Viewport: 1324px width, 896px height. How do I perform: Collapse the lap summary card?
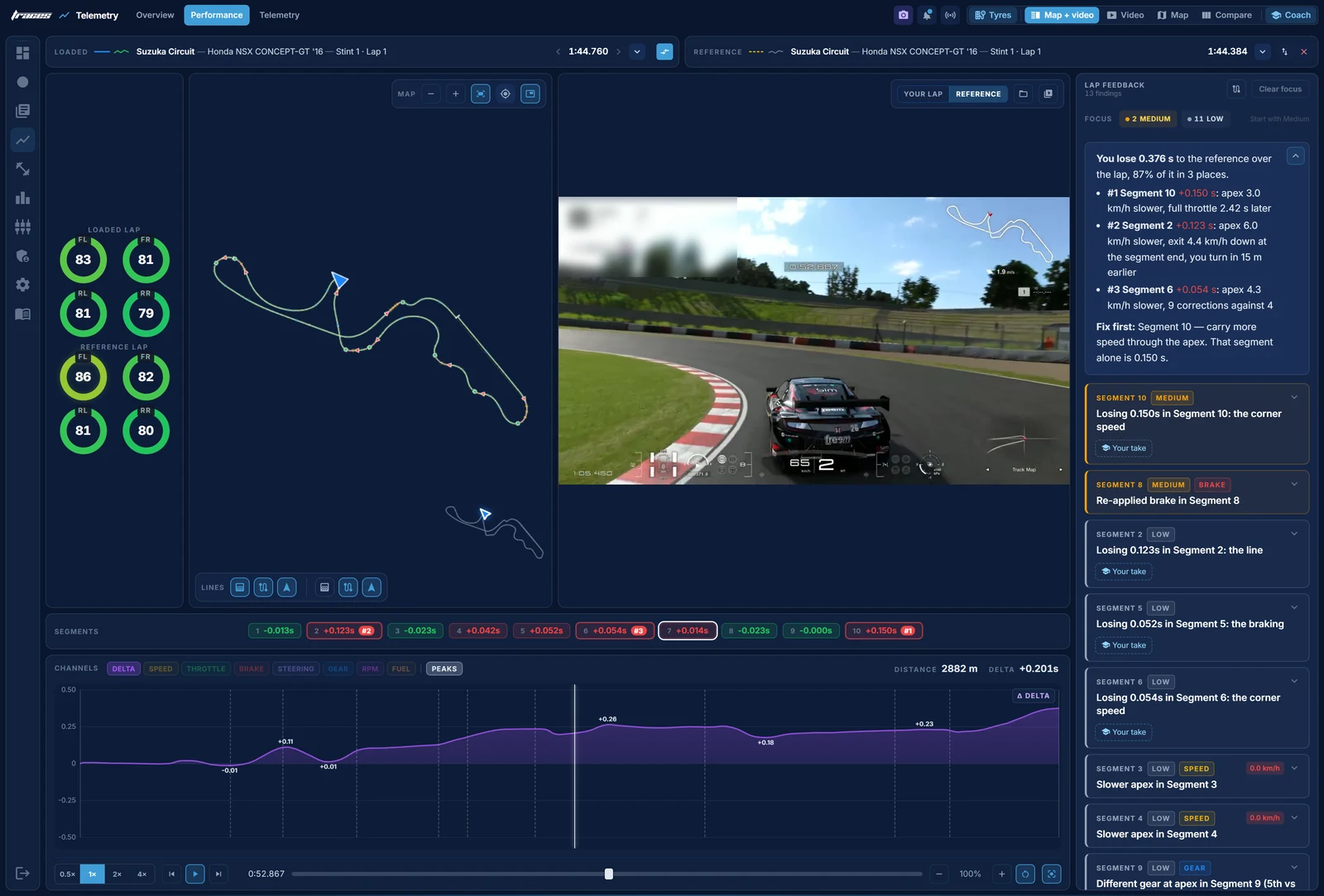coord(1296,156)
